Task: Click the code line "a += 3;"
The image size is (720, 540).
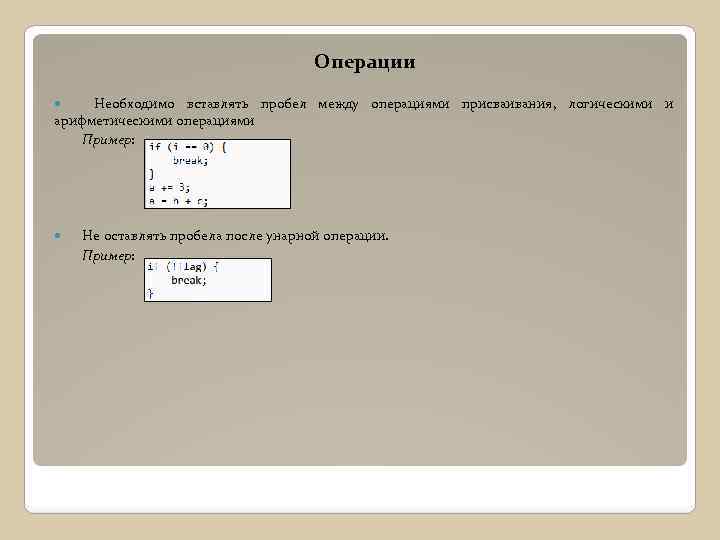Action: pos(169,187)
